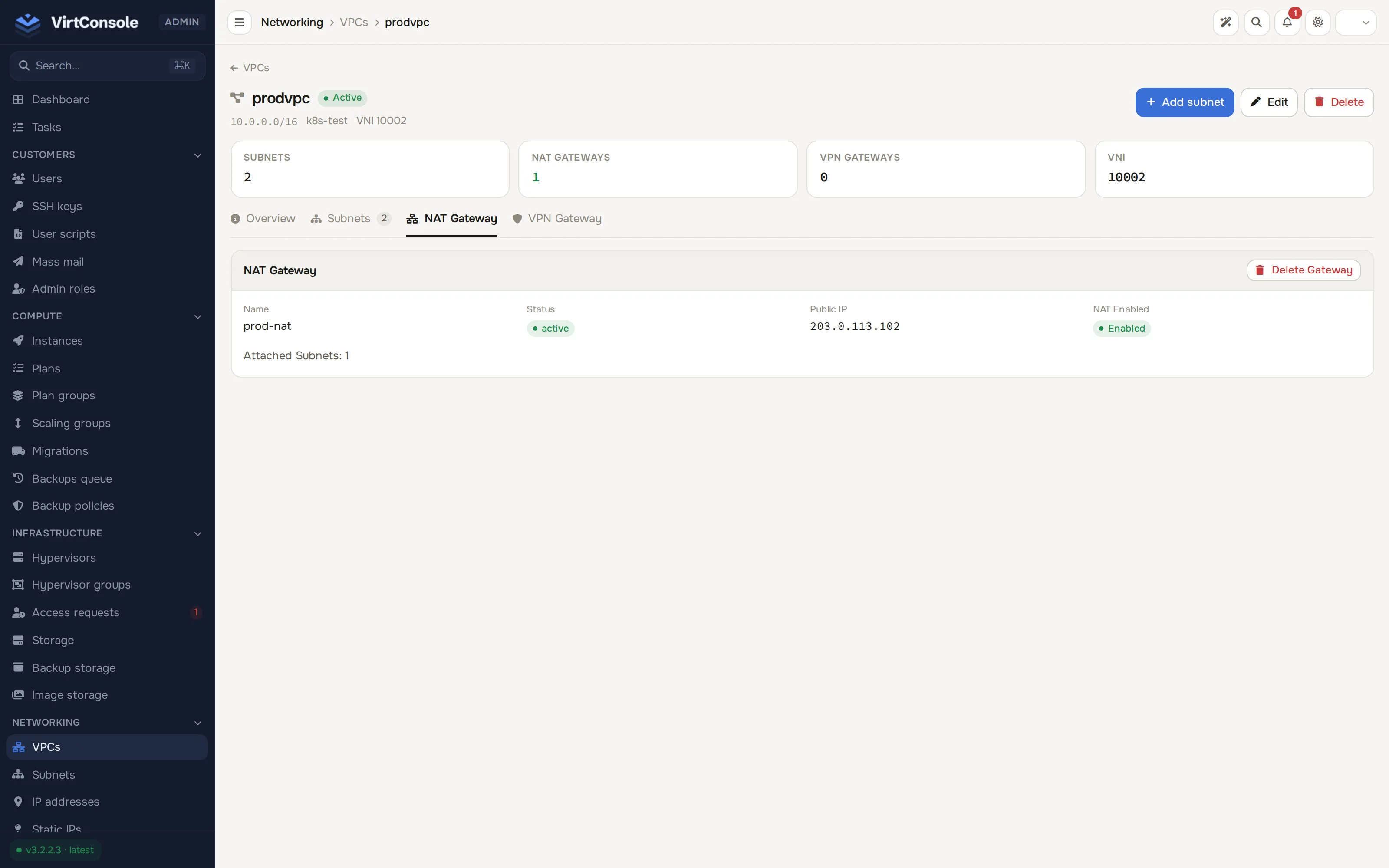Click the public IP 203.0.113.102
The image size is (1389, 868).
point(855,326)
